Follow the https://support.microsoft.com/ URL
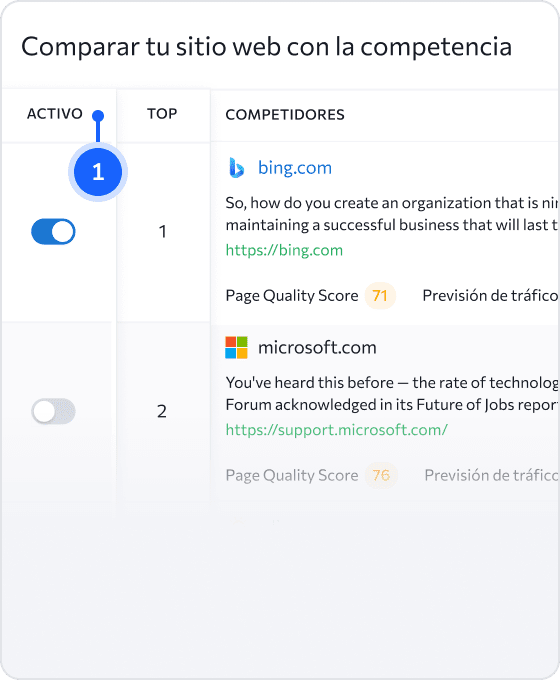This screenshot has height=680, width=560. tap(337, 430)
